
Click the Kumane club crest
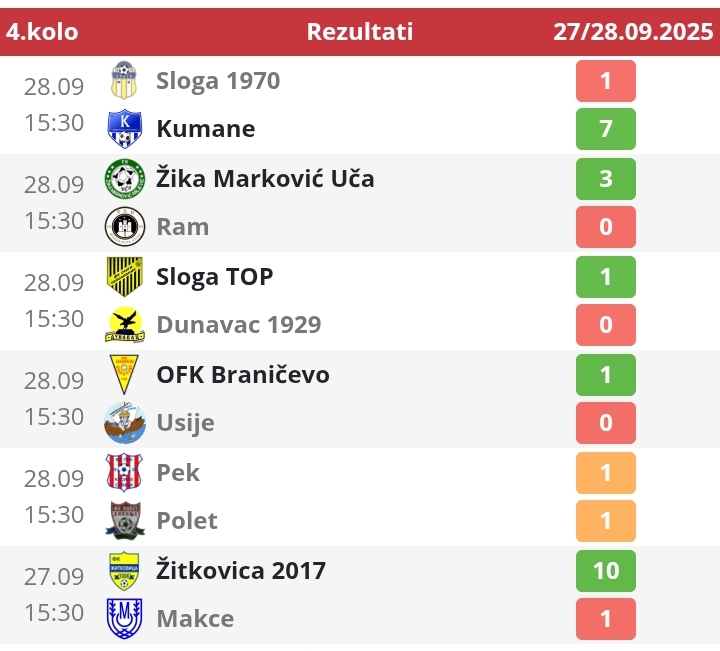pos(125,129)
